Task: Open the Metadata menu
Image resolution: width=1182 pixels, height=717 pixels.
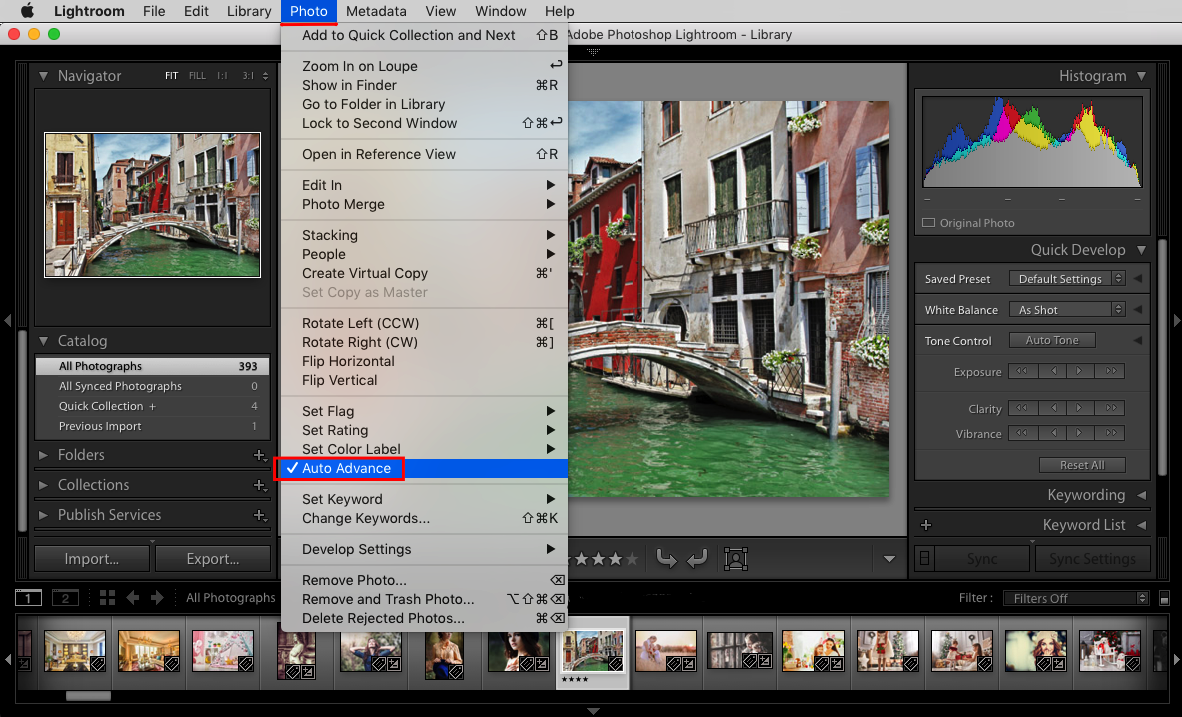Action: (x=376, y=11)
